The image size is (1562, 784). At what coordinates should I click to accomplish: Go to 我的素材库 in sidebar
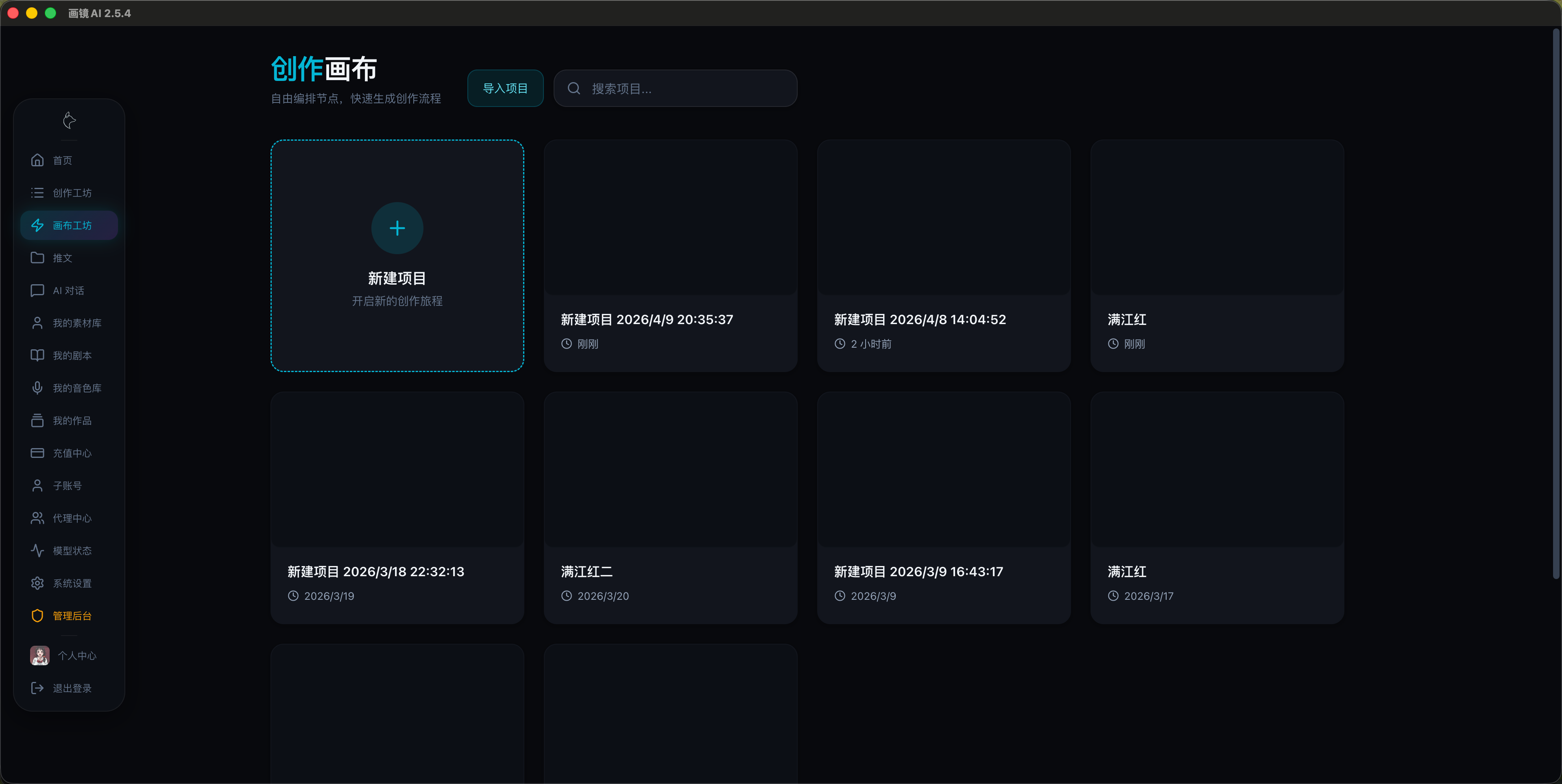pyautogui.click(x=76, y=323)
